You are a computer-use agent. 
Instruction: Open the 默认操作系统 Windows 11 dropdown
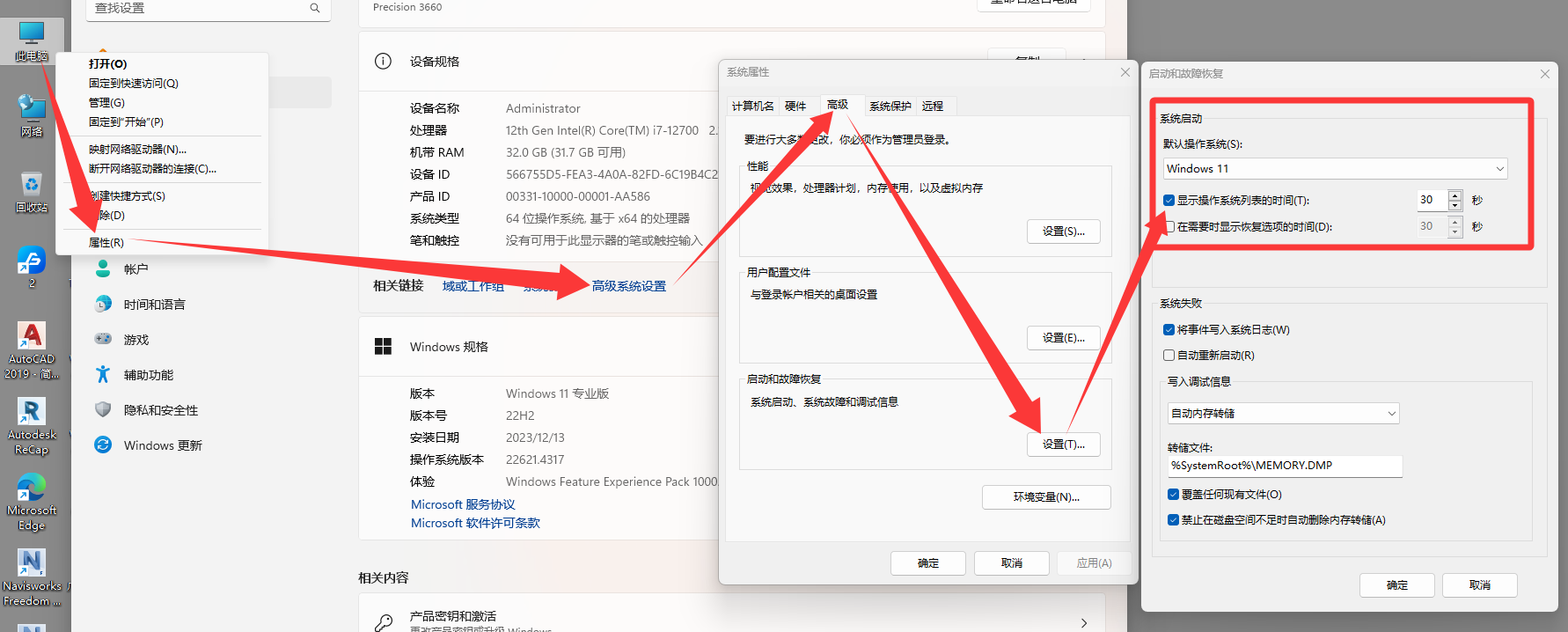pos(1335,169)
